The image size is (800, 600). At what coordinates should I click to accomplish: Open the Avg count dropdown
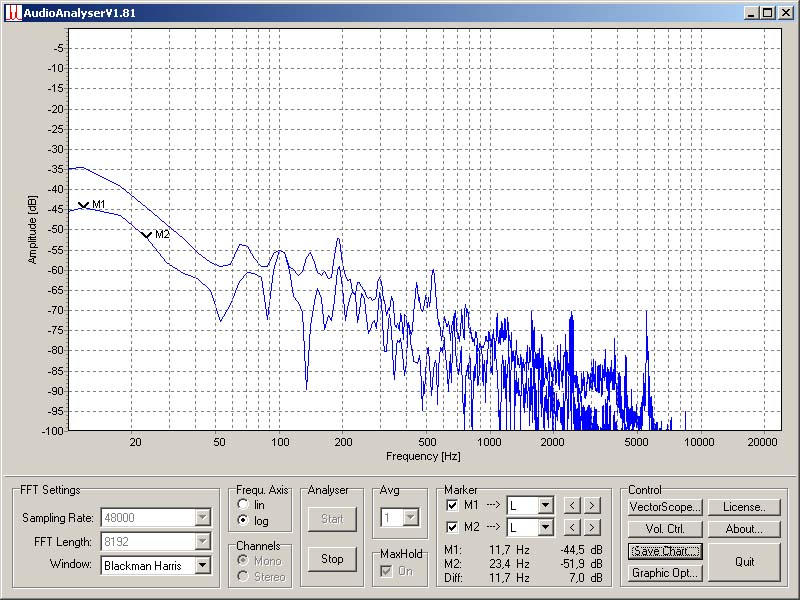click(x=411, y=518)
